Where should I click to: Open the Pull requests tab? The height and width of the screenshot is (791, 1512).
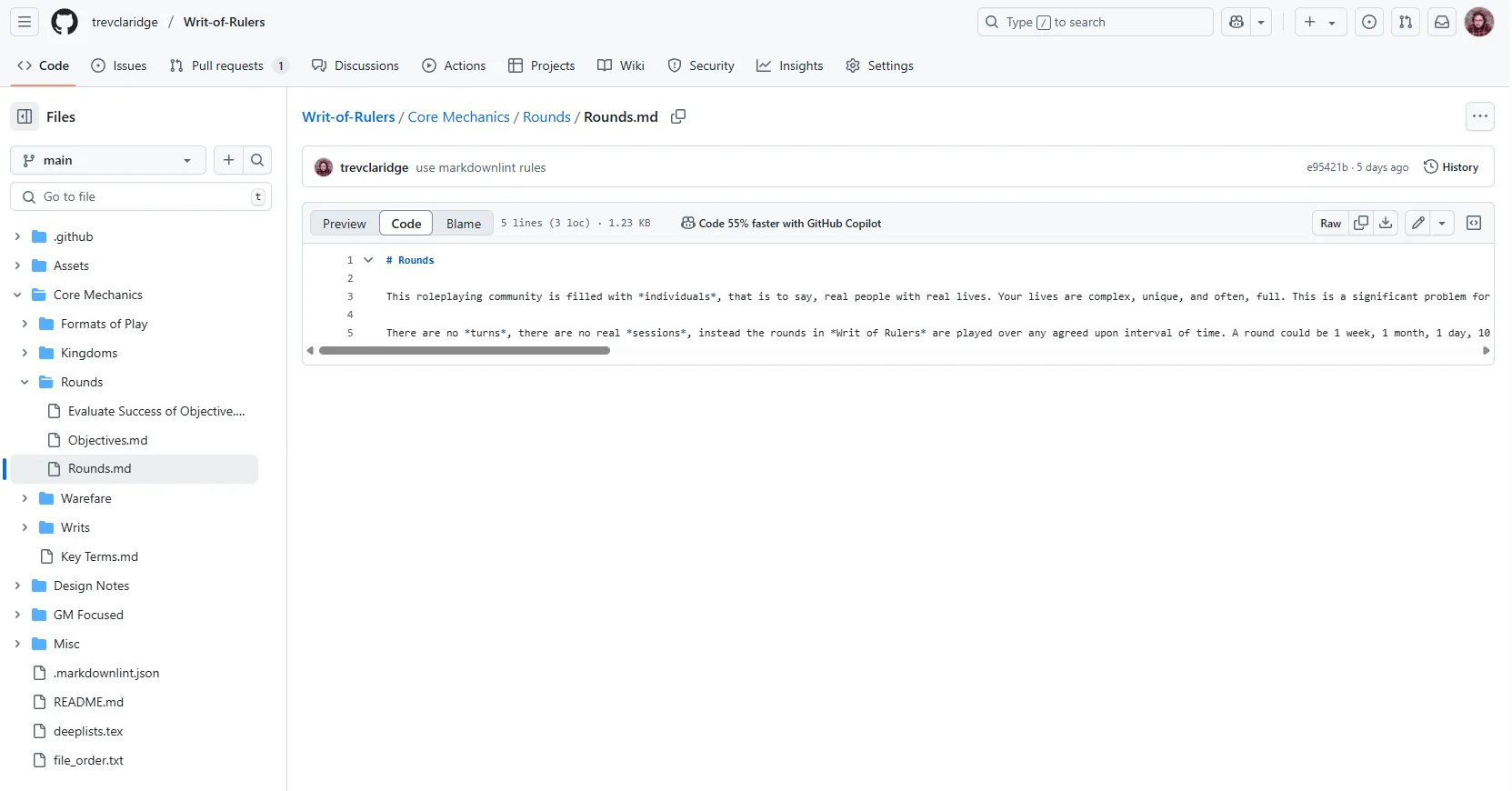(x=227, y=65)
